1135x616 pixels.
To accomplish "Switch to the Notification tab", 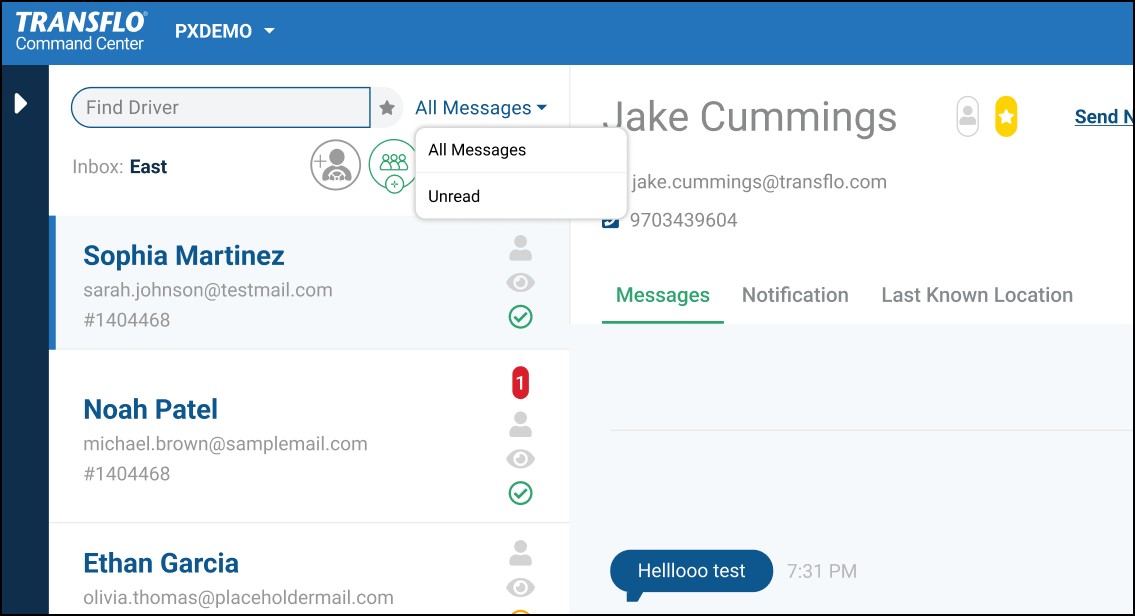I will (795, 295).
